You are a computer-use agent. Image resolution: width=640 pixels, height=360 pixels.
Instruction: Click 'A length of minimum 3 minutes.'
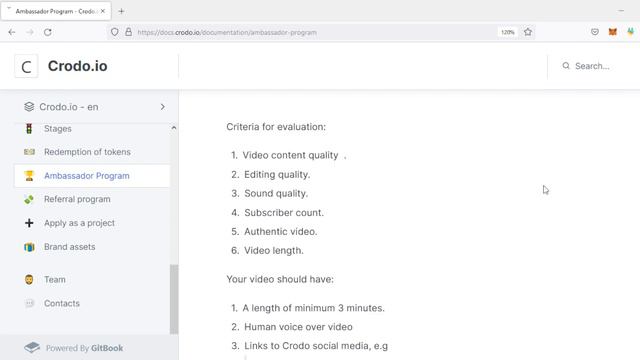pos(313,308)
